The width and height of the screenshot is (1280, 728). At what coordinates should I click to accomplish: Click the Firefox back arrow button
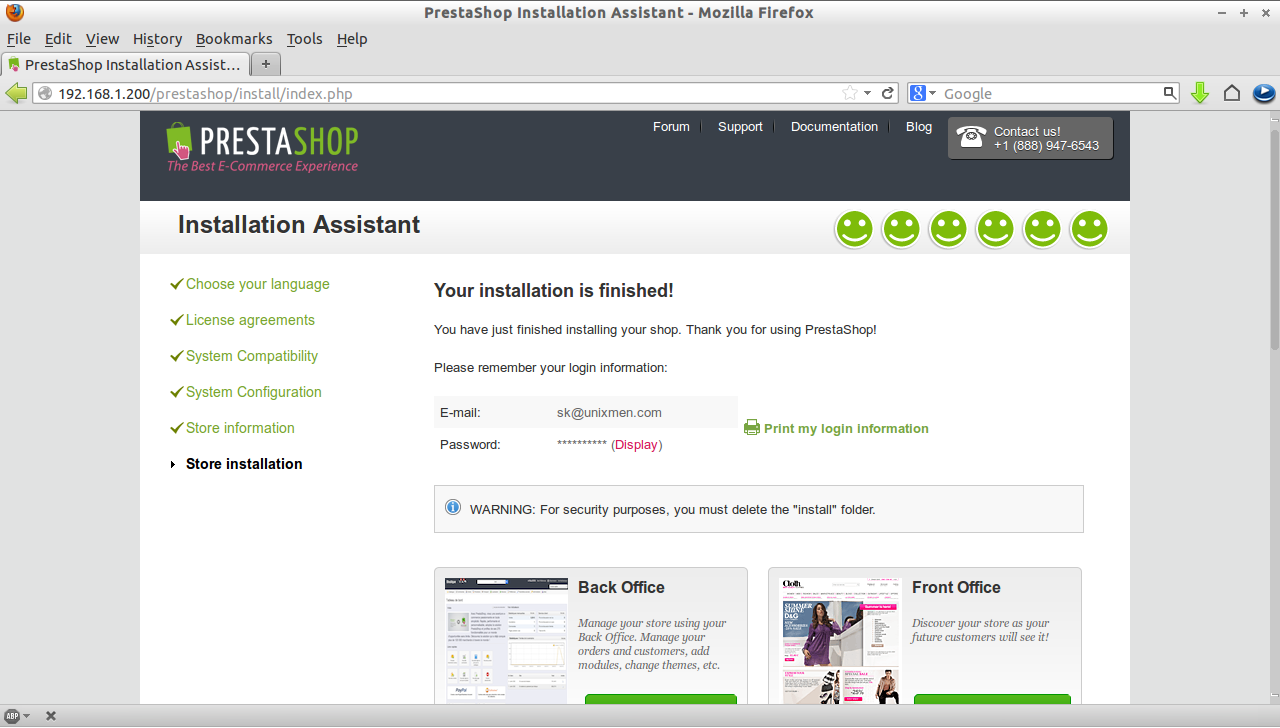16,93
